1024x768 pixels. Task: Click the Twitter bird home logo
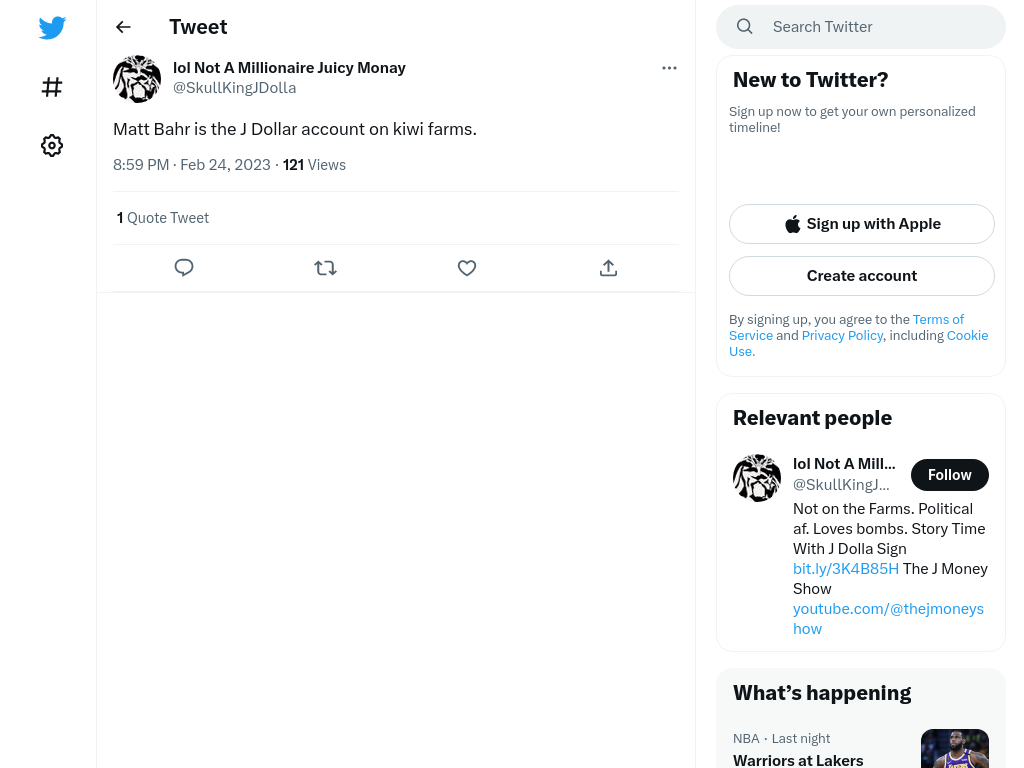point(52,27)
